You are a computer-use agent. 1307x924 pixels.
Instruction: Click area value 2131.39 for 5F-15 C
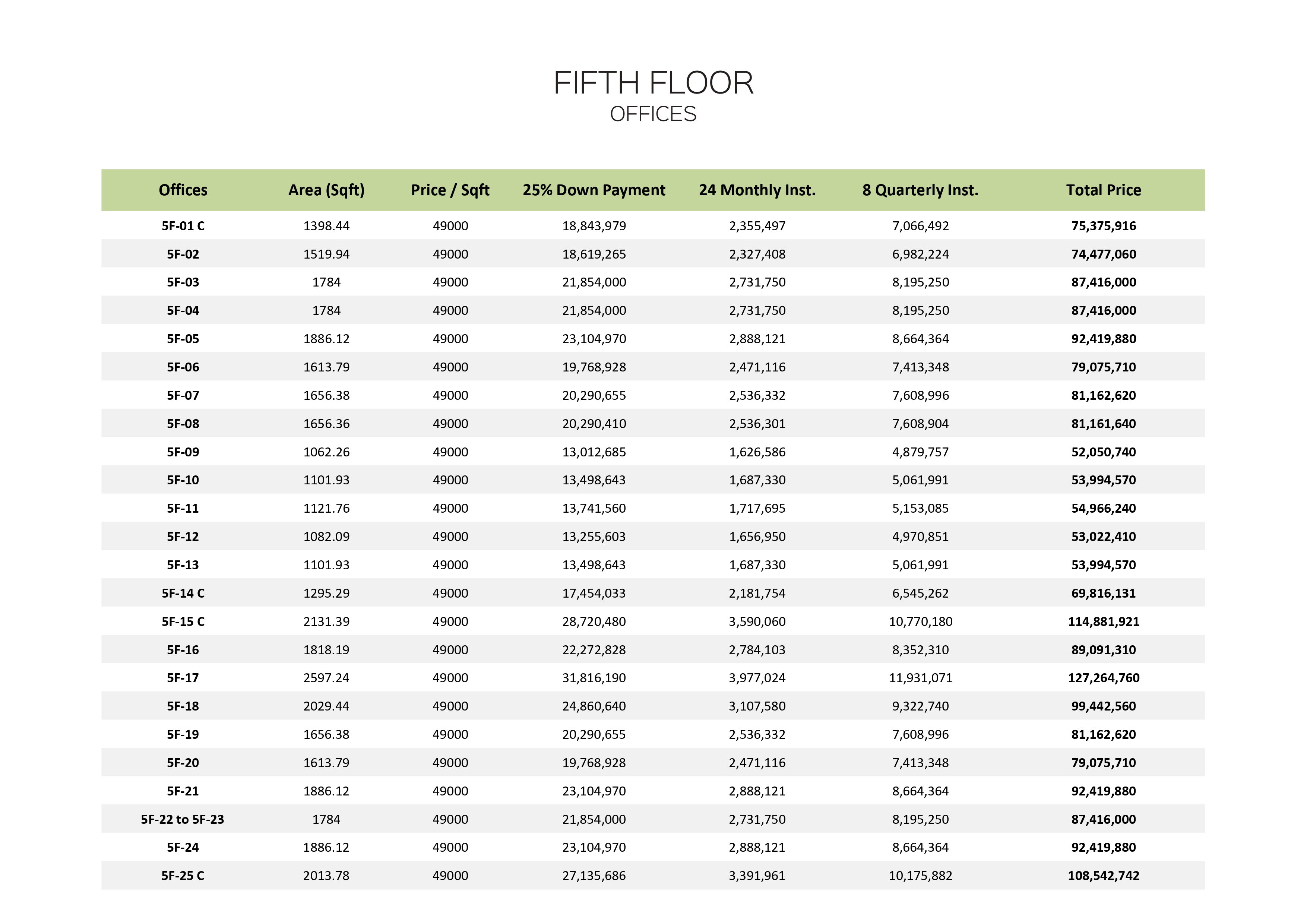[326, 622]
